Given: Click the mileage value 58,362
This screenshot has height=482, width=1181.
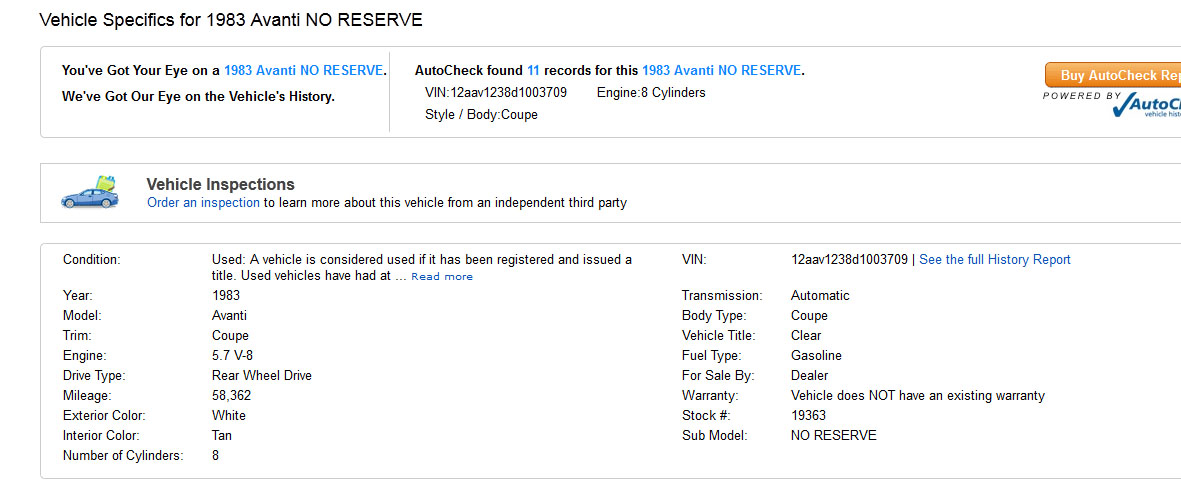Looking at the screenshot, I should [231, 396].
